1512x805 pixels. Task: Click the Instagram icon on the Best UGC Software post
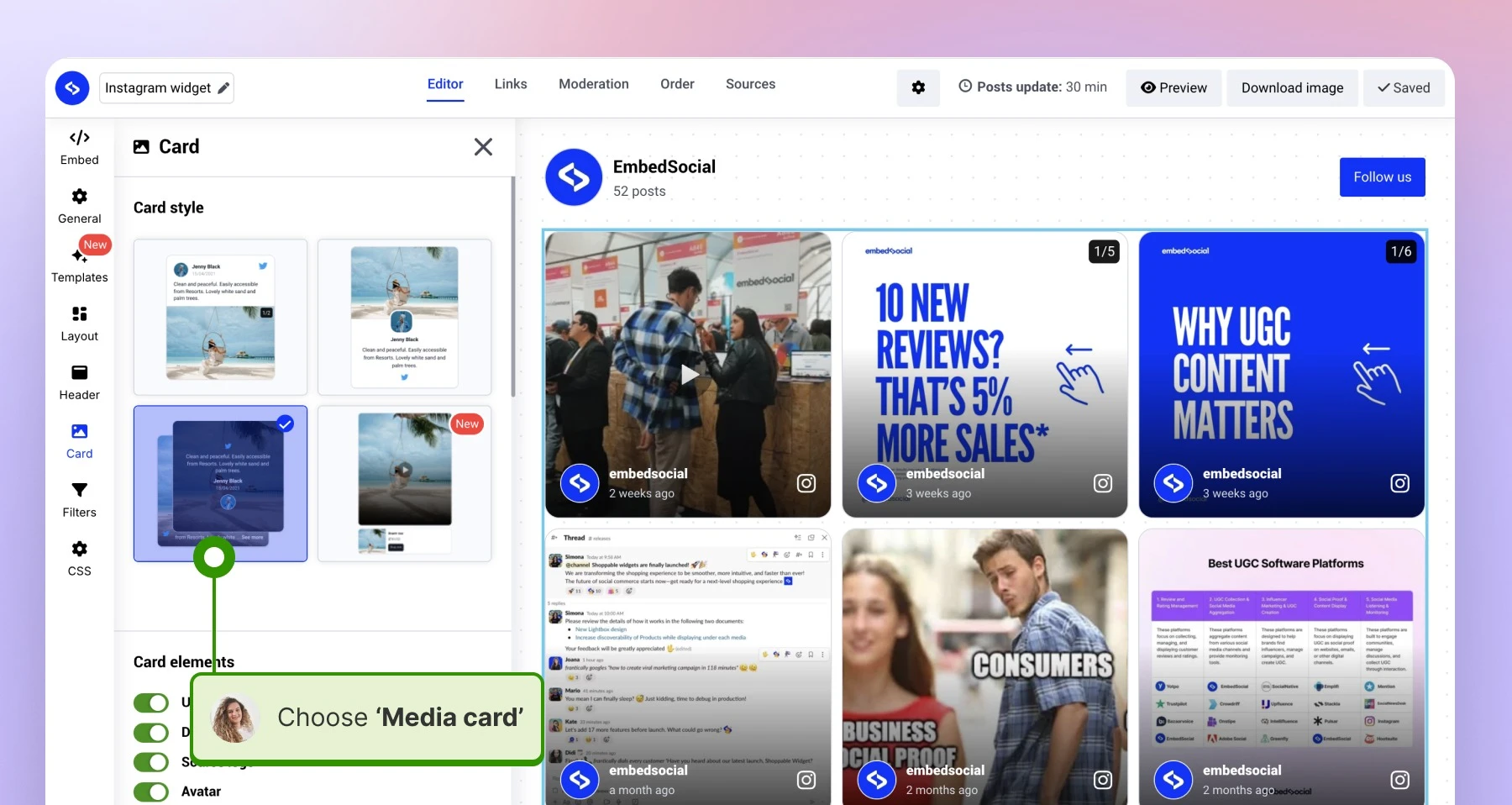[x=1400, y=780]
